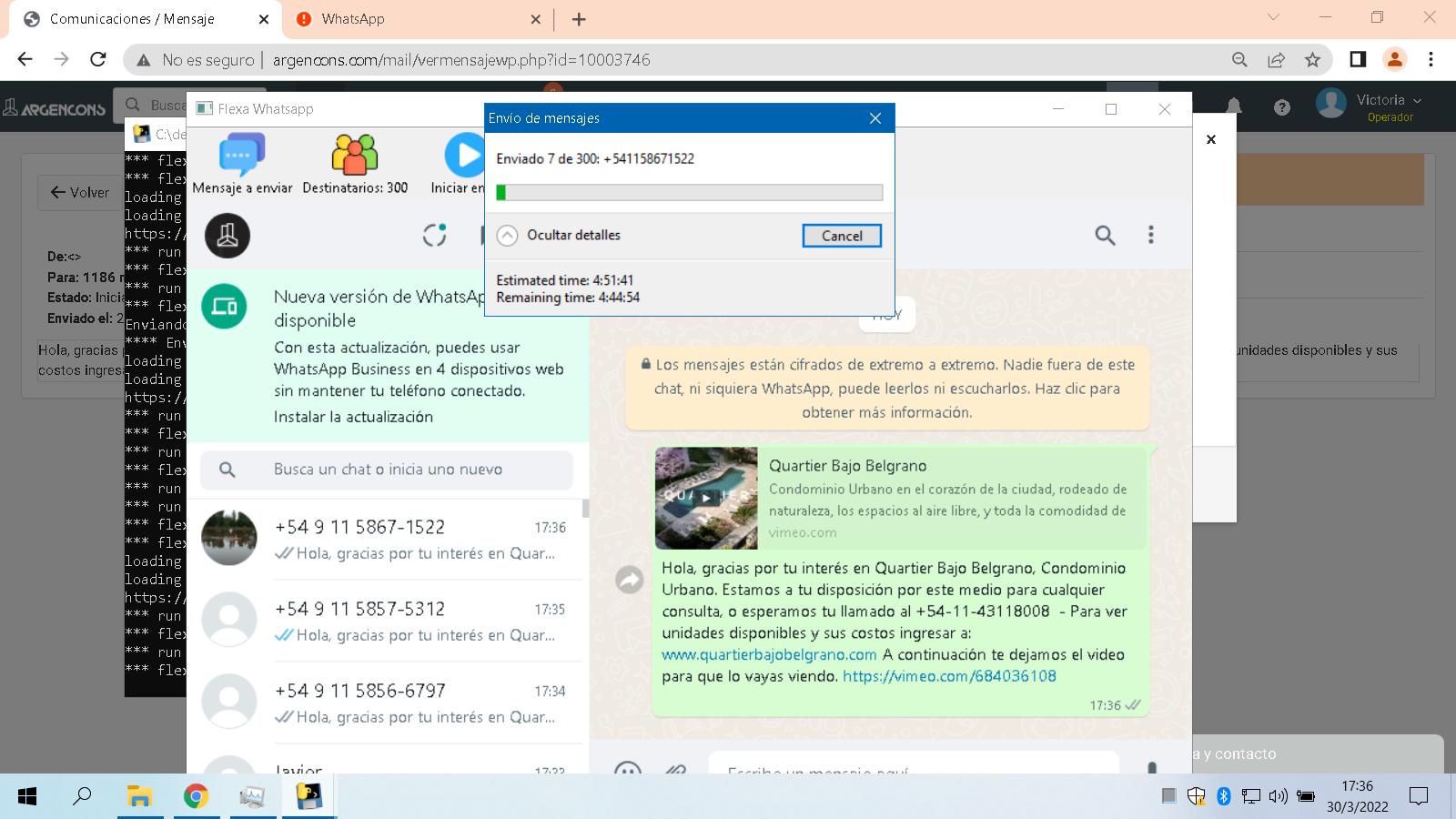1456x819 pixels.
Task: Close the Envío de mensajes dialog
Action: point(875,118)
